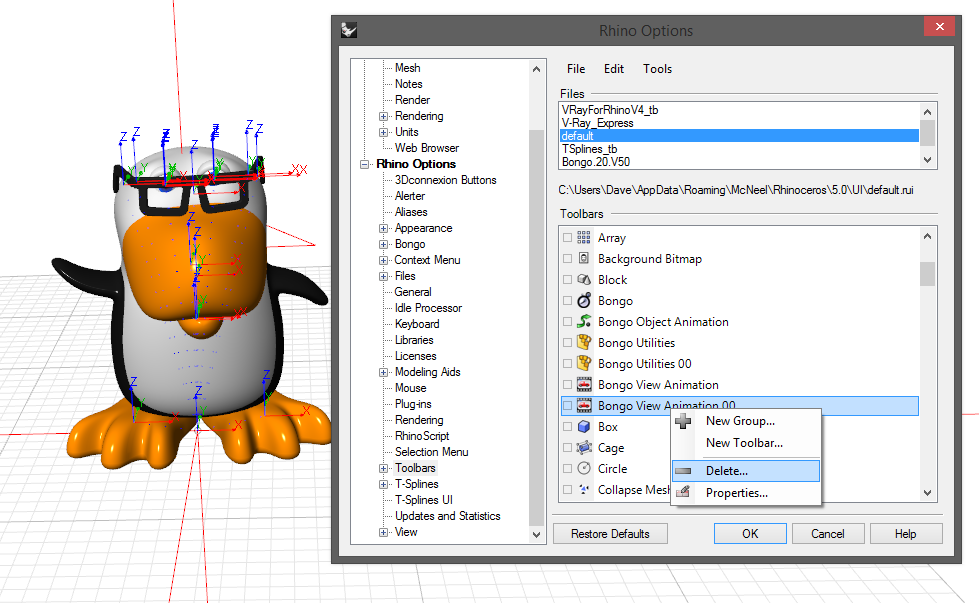The height and width of the screenshot is (603, 979).
Task: Click the Background Bitmap toolbar icon
Action: pos(584,258)
